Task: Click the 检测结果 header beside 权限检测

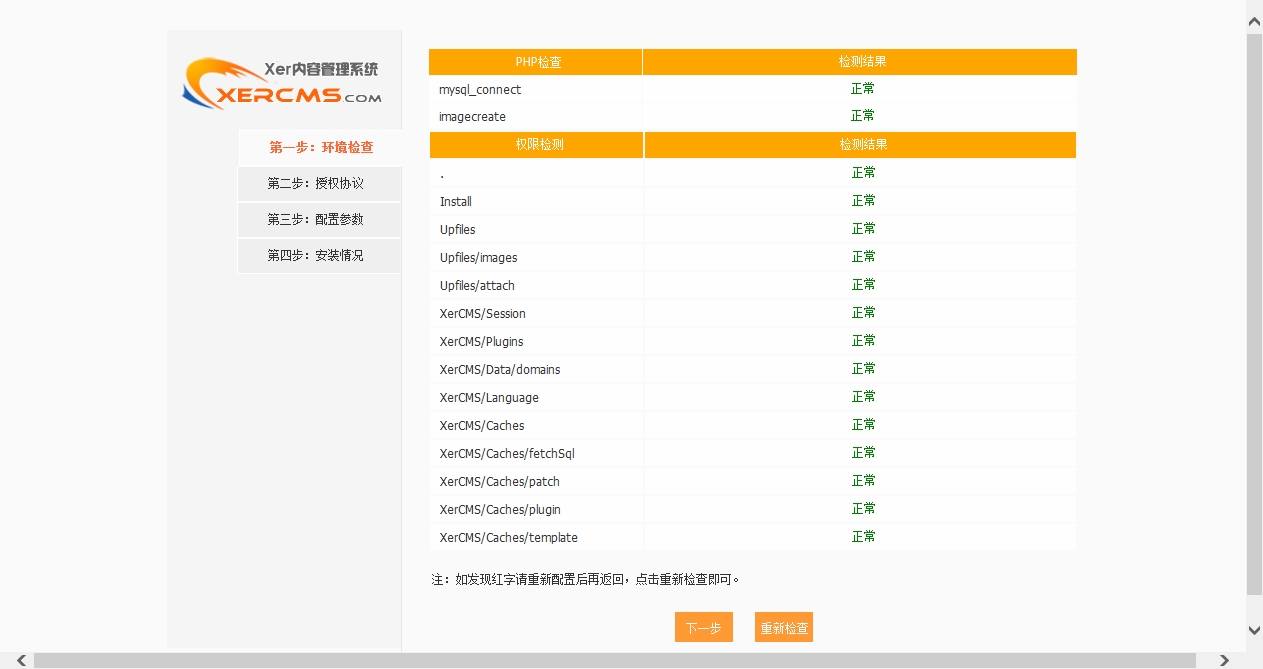Action: click(862, 145)
